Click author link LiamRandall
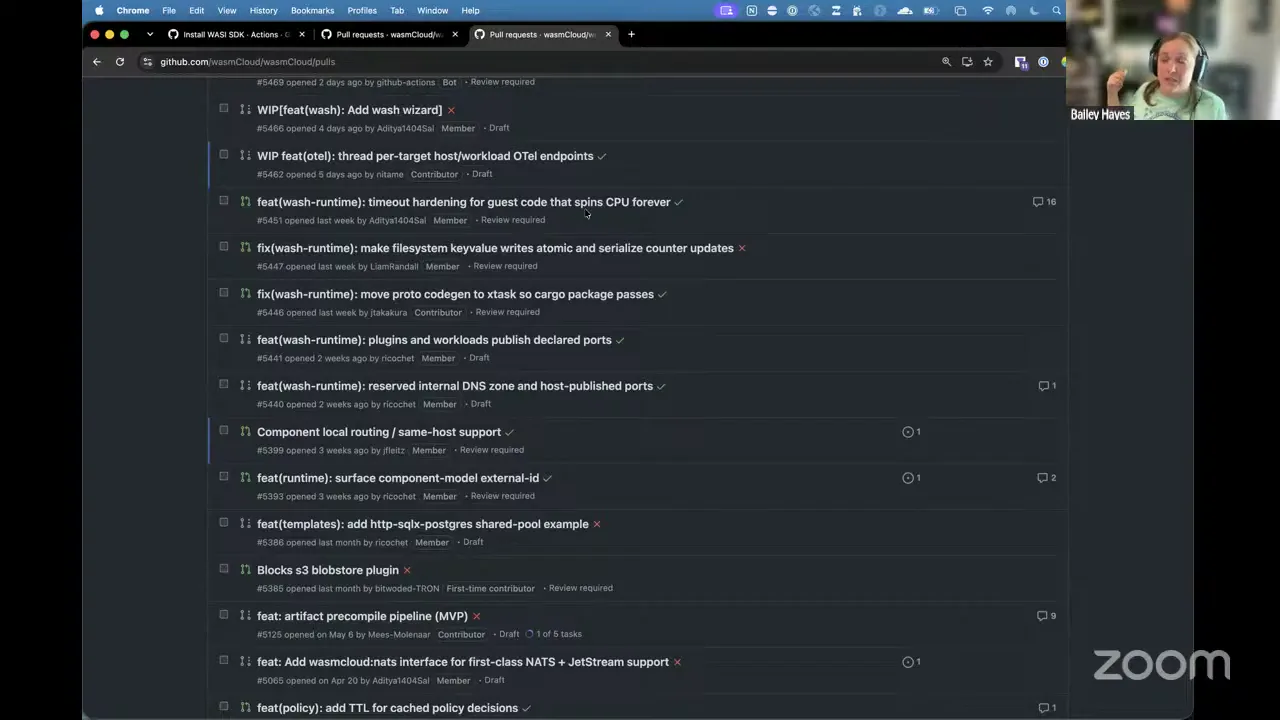The image size is (1280, 720). point(394,267)
